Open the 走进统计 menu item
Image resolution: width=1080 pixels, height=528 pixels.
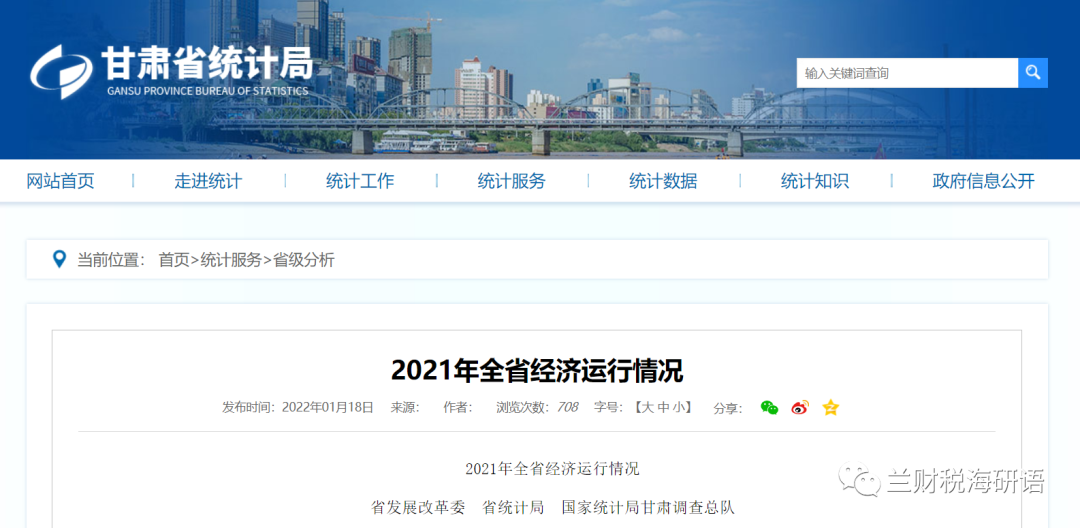(x=208, y=181)
